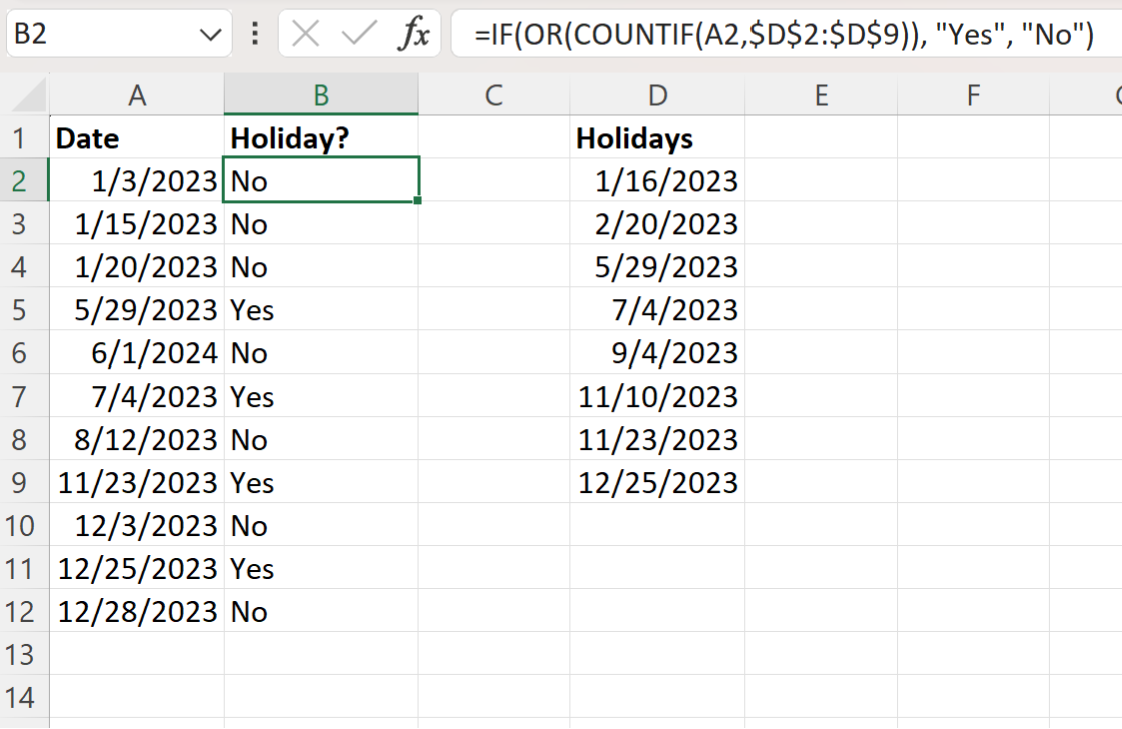Select row header 5
The width and height of the screenshot is (1122, 729).
click(23, 310)
